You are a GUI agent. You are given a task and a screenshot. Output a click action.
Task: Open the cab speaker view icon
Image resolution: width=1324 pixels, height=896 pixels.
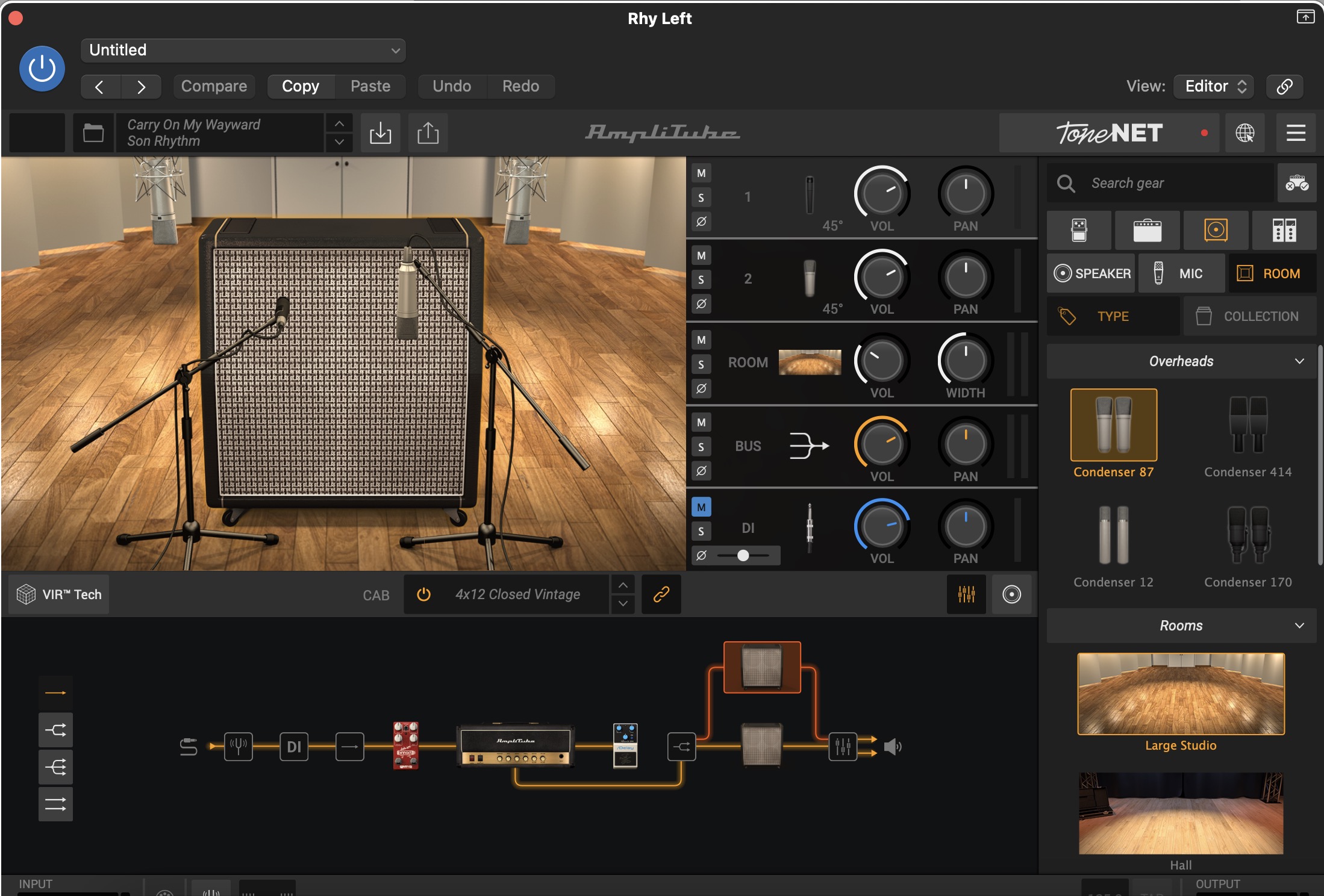[1011, 594]
